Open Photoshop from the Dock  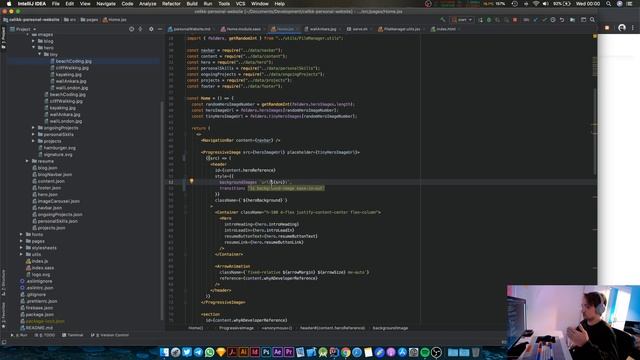pos(266,352)
